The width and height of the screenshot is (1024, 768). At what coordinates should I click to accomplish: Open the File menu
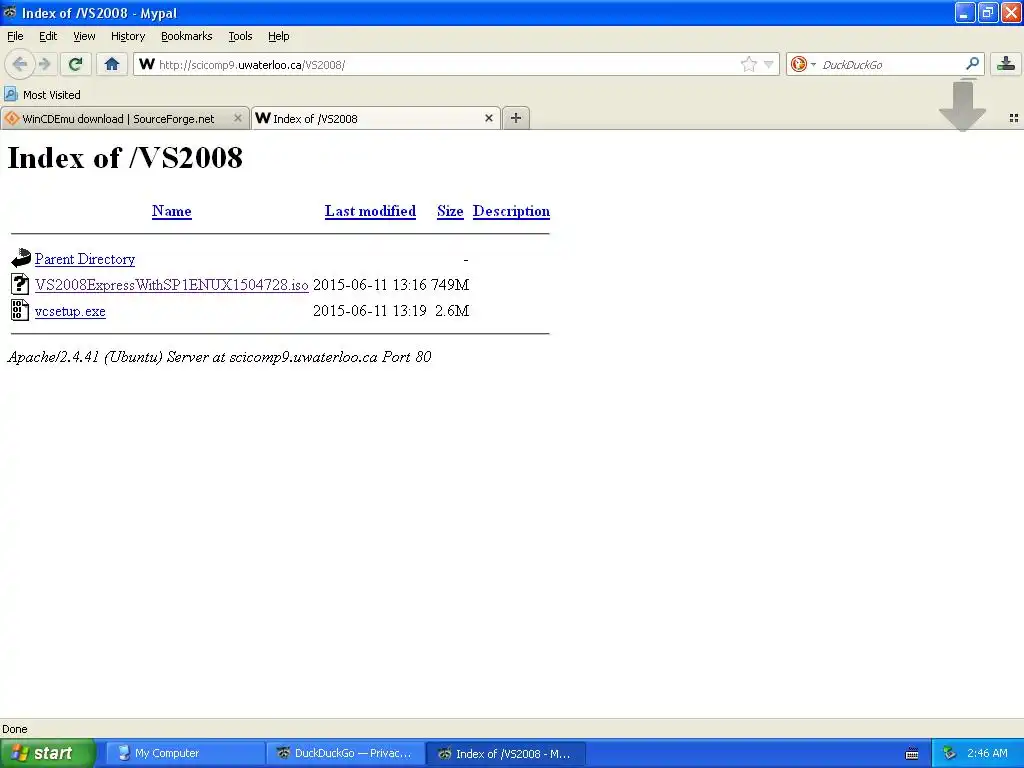click(x=15, y=36)
